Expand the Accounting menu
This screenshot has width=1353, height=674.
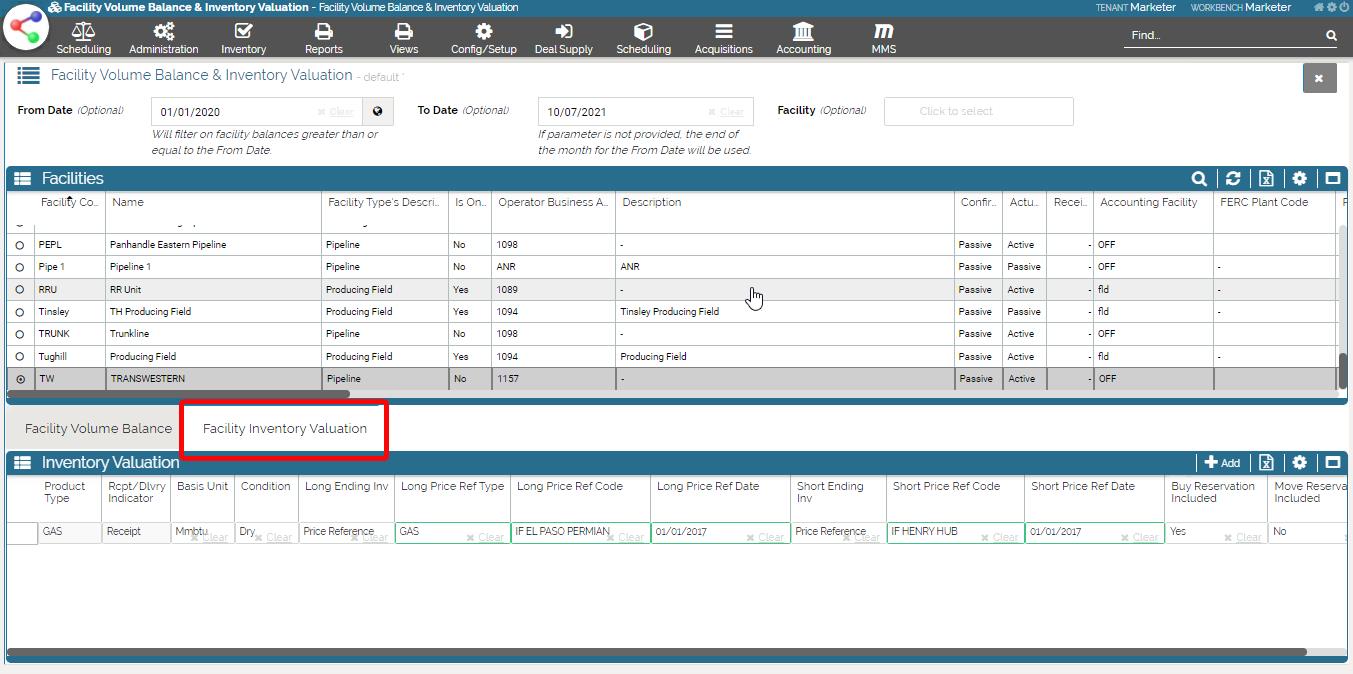(803, 39)
